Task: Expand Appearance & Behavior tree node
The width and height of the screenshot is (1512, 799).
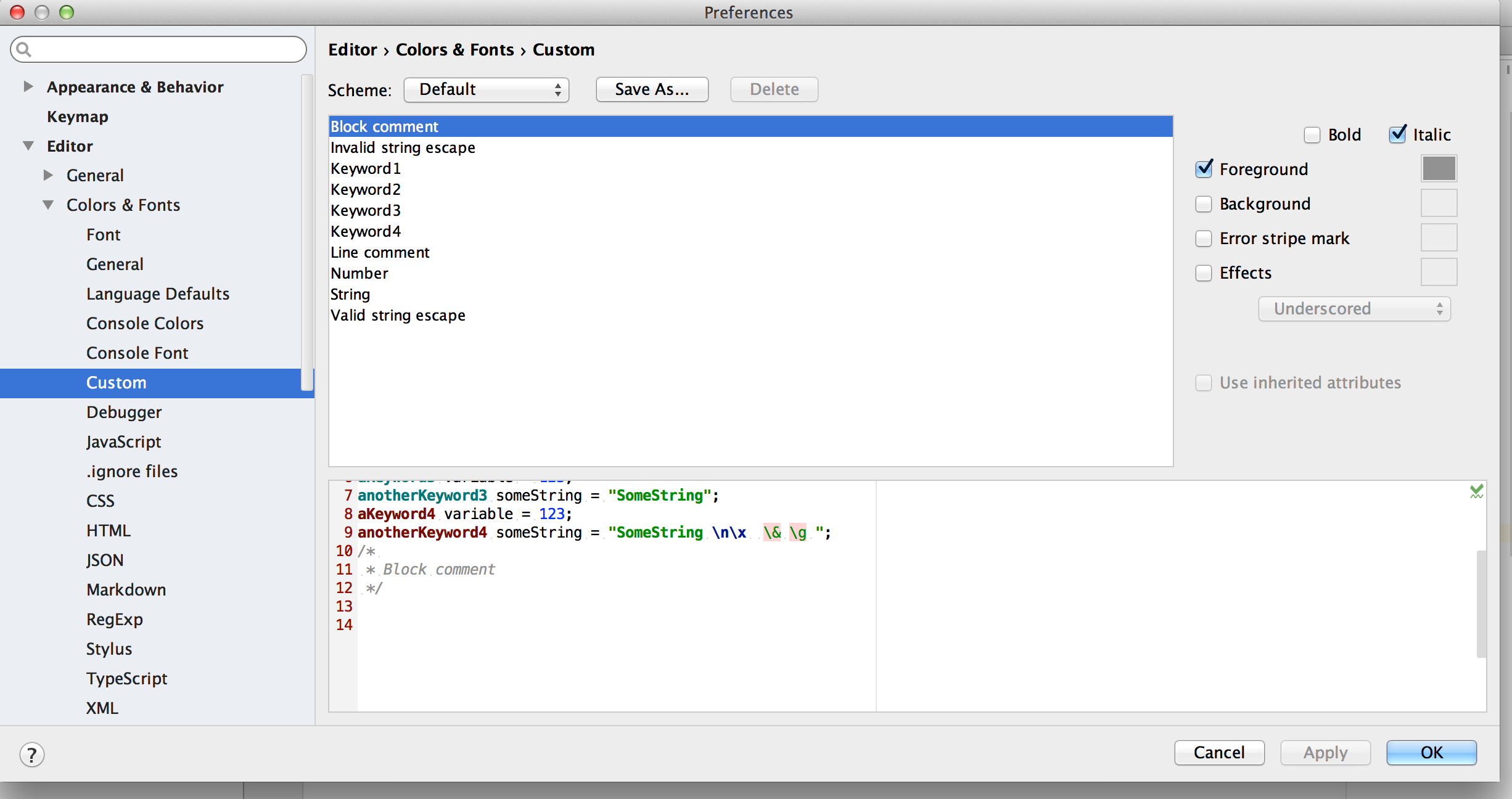Action: point(28,87)
